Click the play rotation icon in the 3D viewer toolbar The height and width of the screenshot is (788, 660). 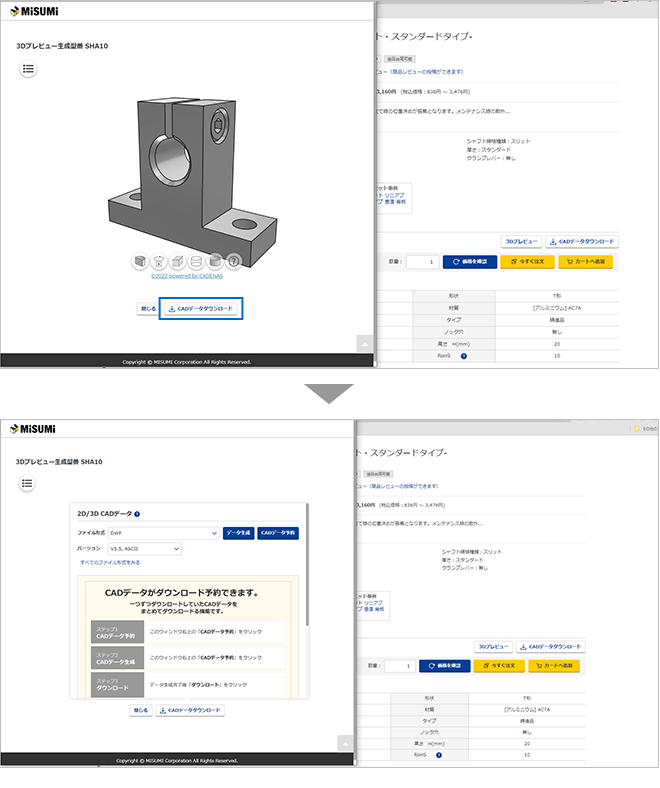[x=160, y=261]
